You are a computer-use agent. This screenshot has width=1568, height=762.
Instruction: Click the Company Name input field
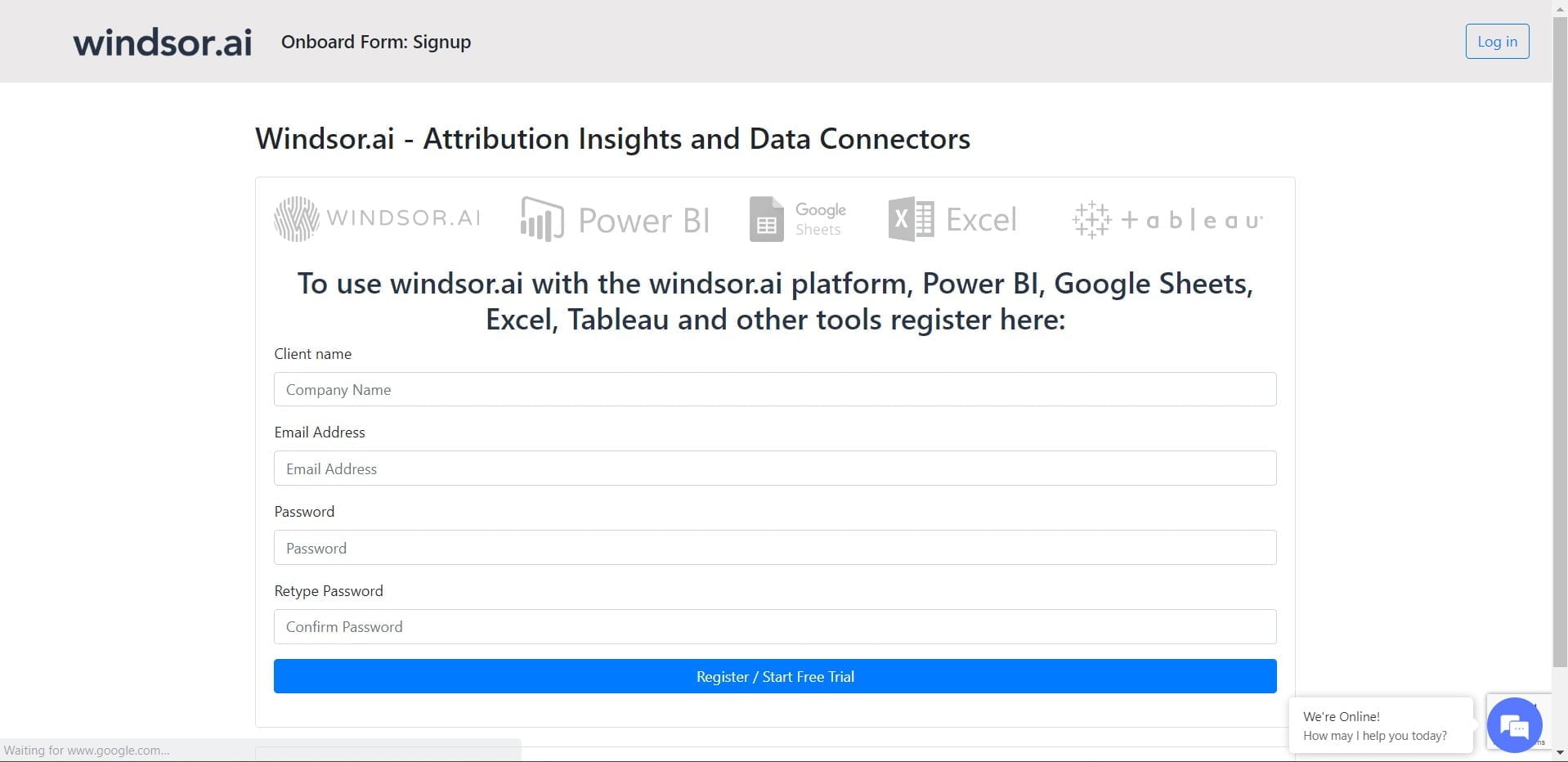click(774, 389)
